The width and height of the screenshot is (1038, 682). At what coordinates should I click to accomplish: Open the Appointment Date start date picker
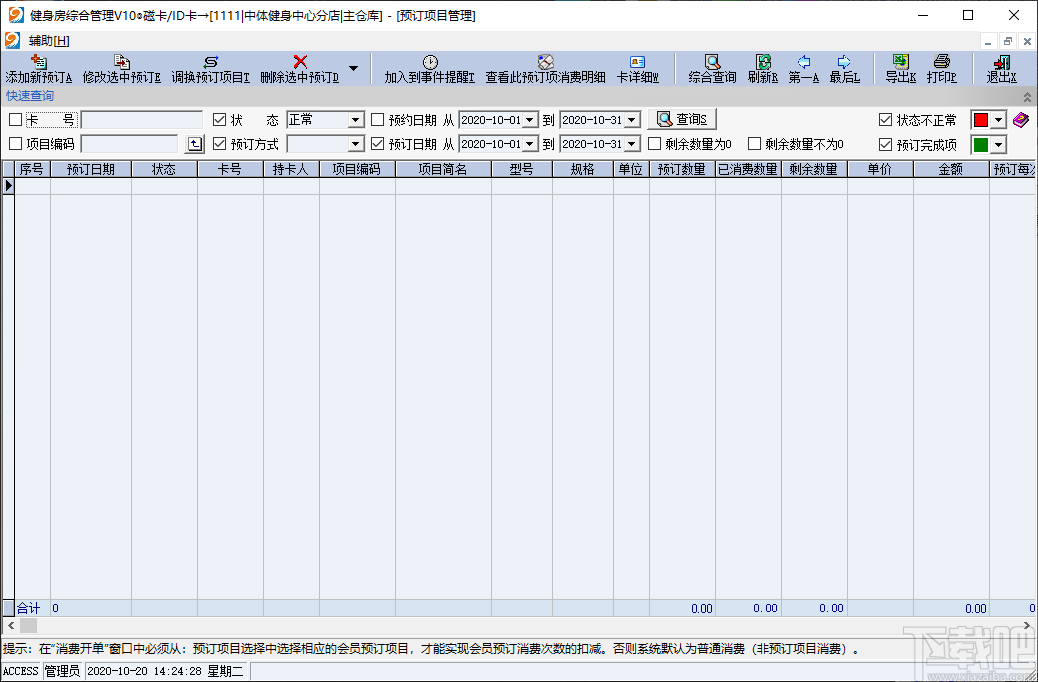tap(530, 121)
